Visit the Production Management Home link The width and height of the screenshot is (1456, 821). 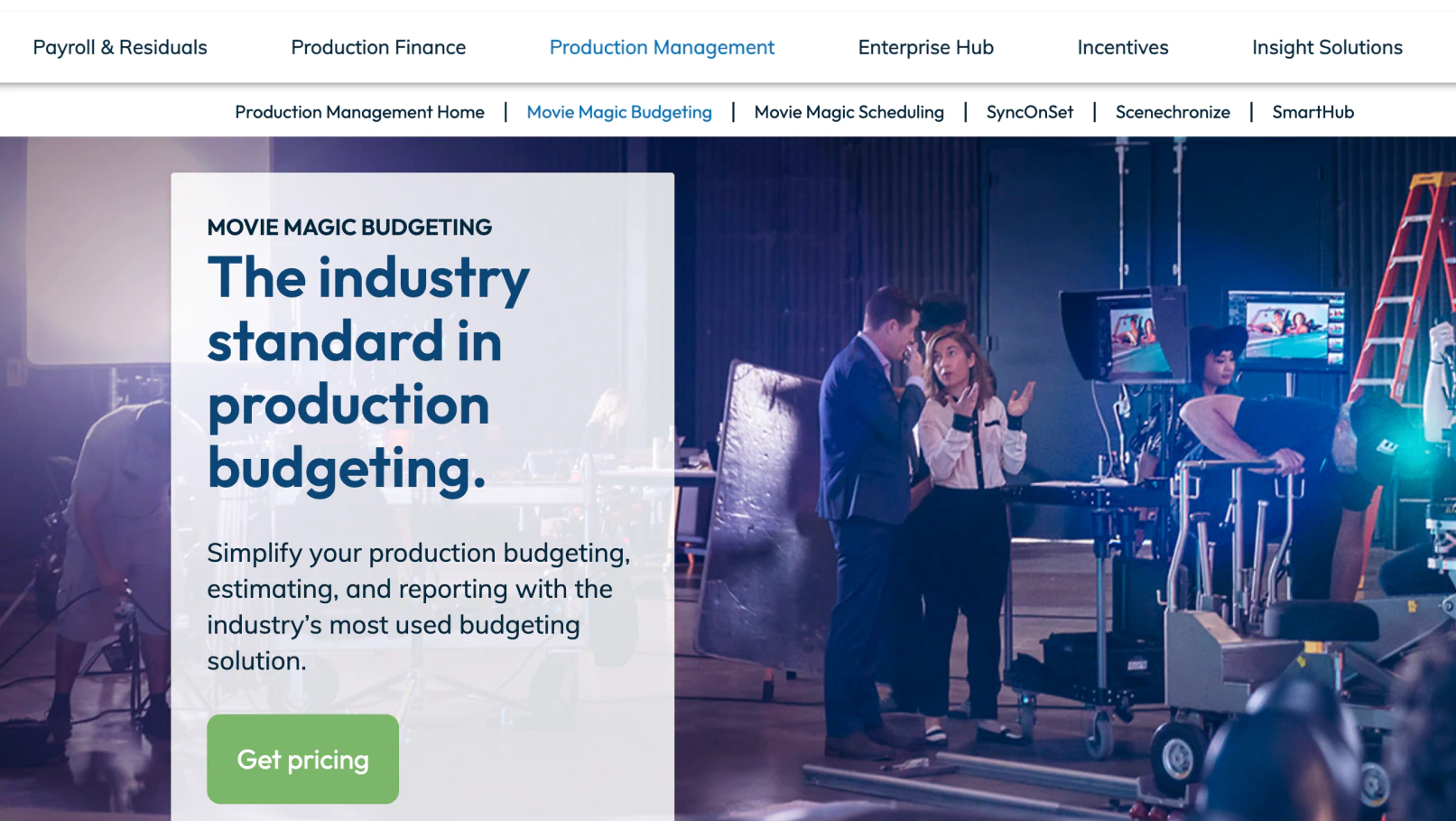359,112
